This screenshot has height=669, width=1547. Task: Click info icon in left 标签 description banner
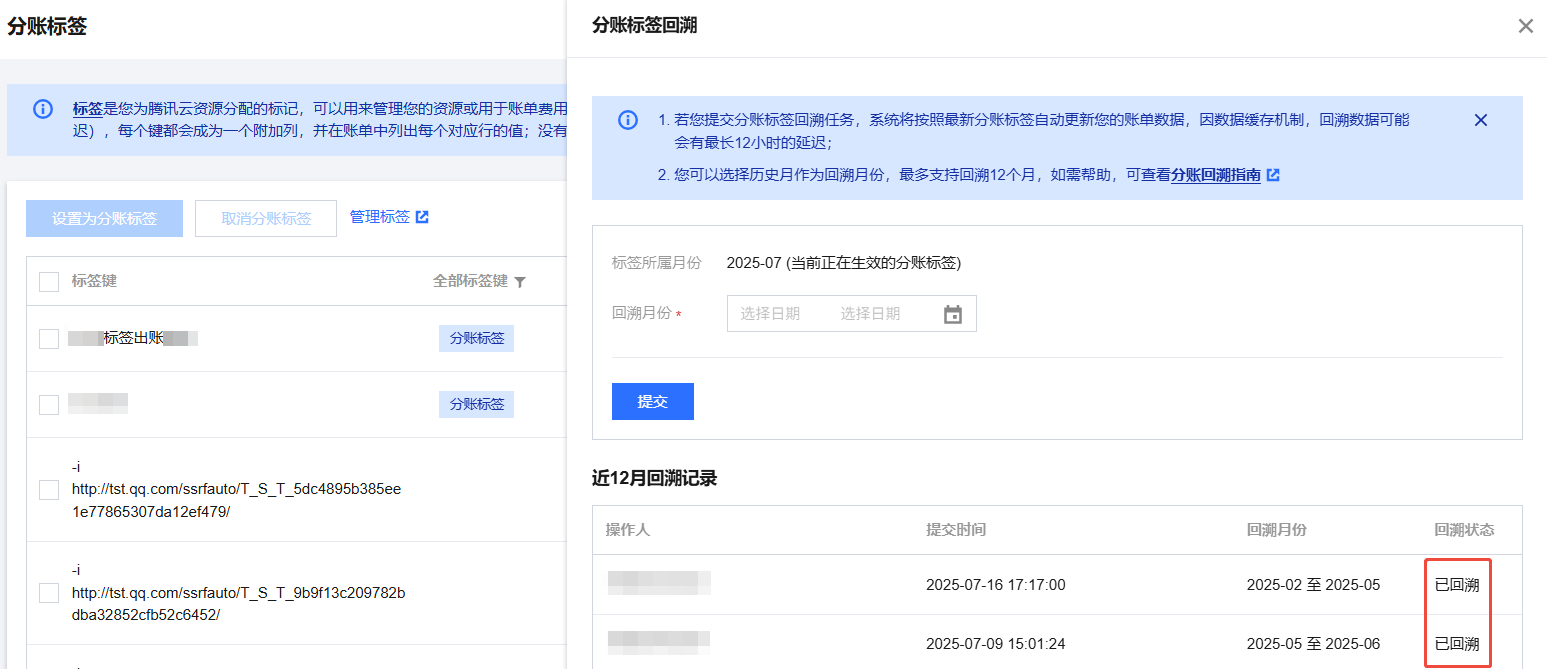tap(43, 109)
